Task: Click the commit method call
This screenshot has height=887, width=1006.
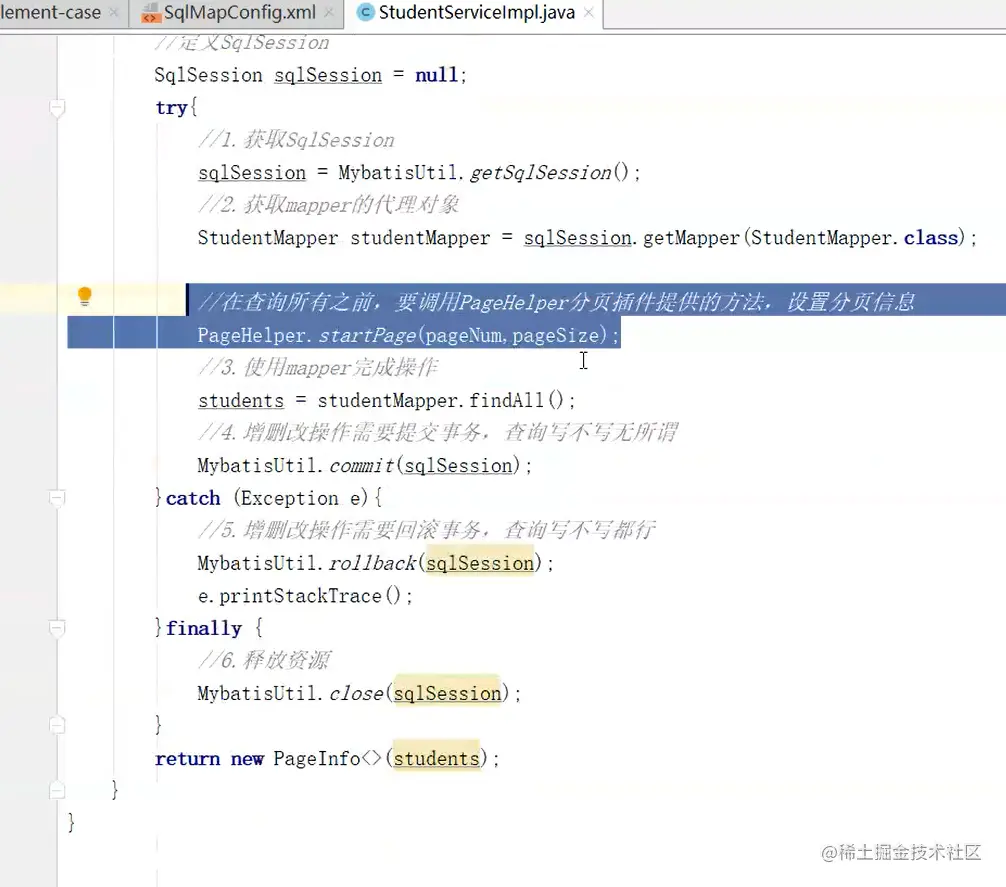Action: coord(362,466)
